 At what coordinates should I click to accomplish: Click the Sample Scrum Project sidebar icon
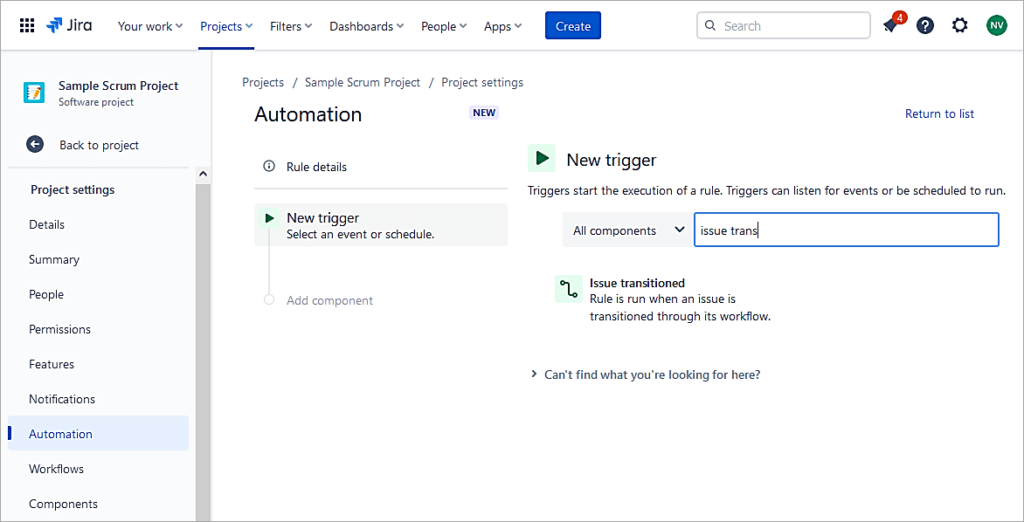35,93
